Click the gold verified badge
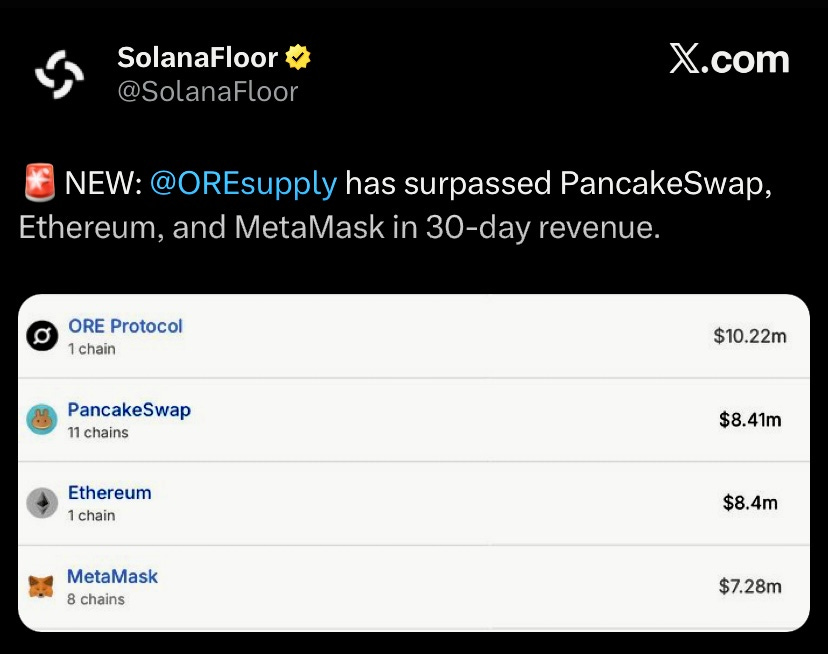Screen dimensions: 828x654 [x=298, y=58]
